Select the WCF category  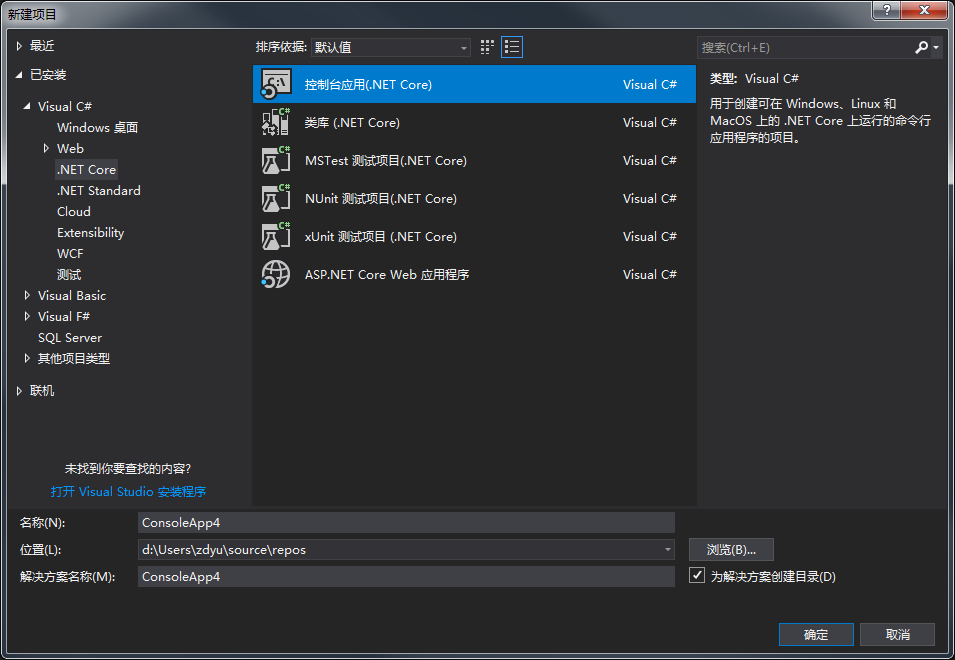(x=70, y=253)
